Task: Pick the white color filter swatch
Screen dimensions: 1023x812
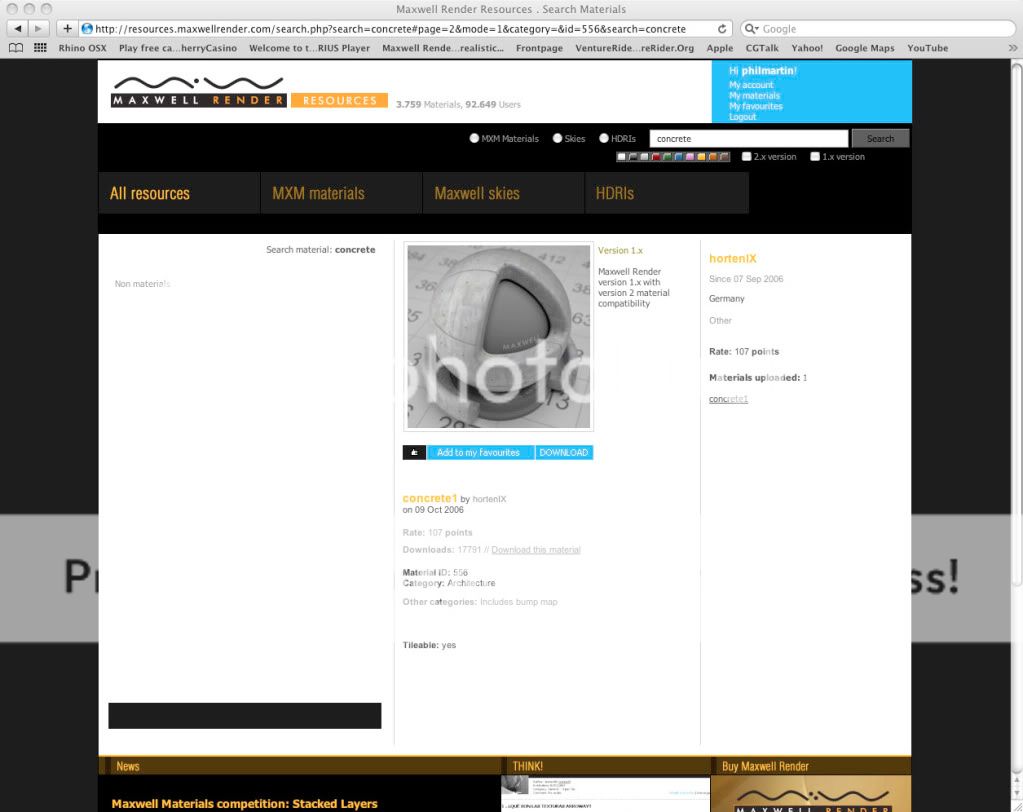Action: 622,157
